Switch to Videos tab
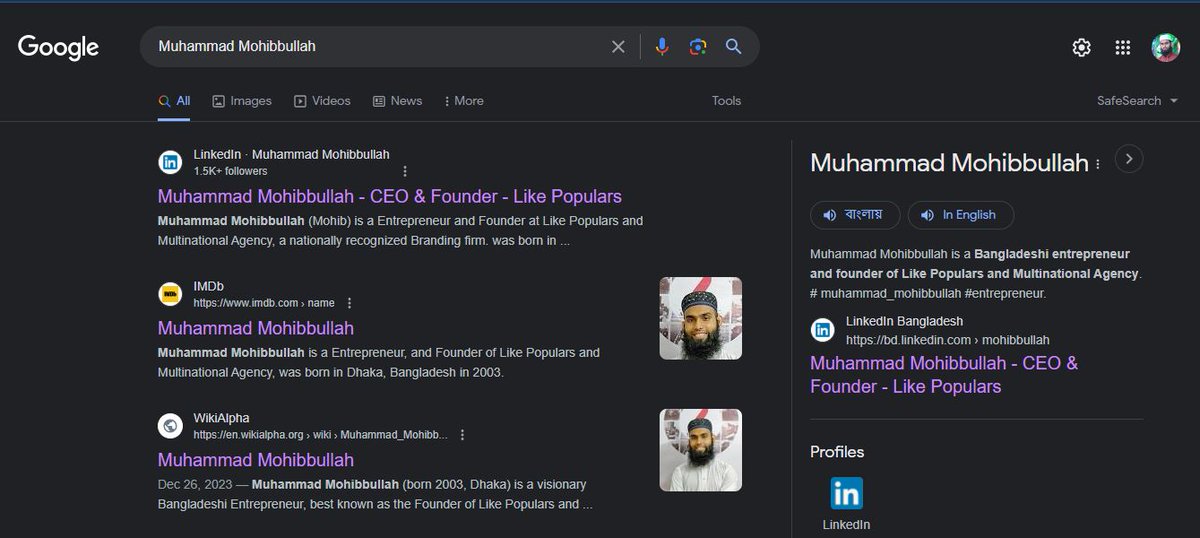This screenshot has width=1200, height=538. [x=322, y=101]
